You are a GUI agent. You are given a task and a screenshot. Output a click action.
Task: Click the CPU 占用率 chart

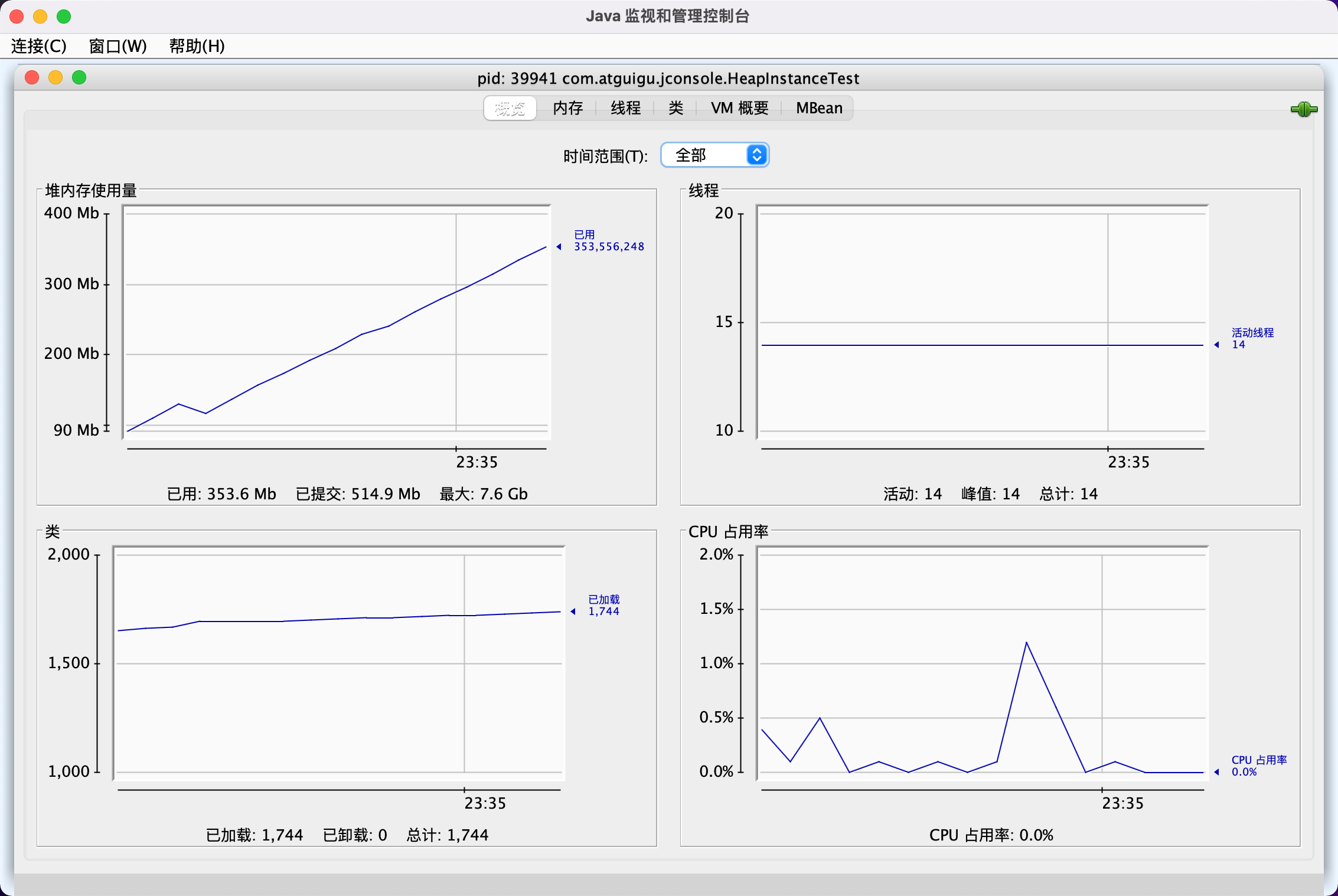[x=983, y=663]
